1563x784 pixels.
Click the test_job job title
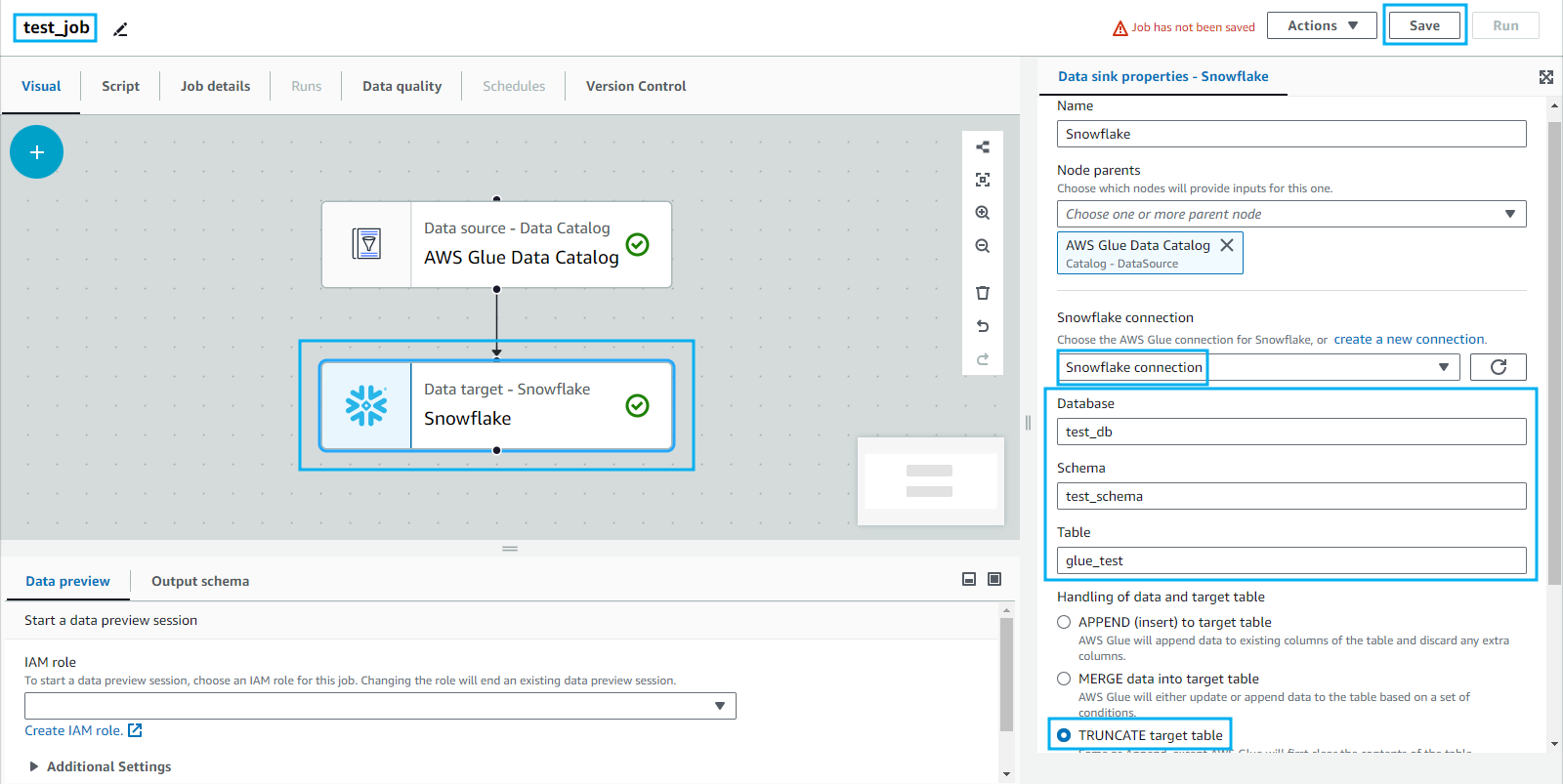click(57, 27)
